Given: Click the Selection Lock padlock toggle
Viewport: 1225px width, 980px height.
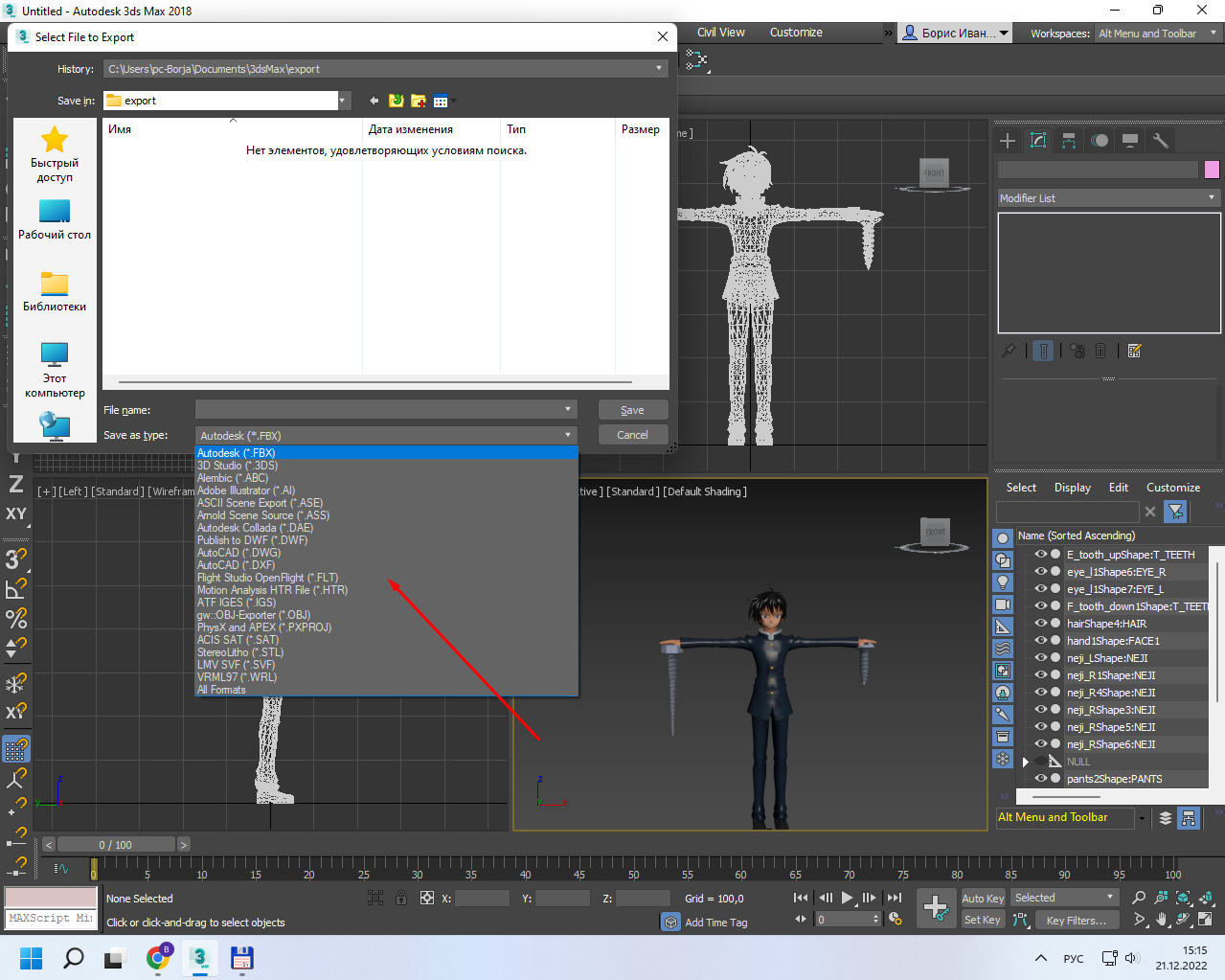Looking at the screenshot, I should [x=401, y=898].
